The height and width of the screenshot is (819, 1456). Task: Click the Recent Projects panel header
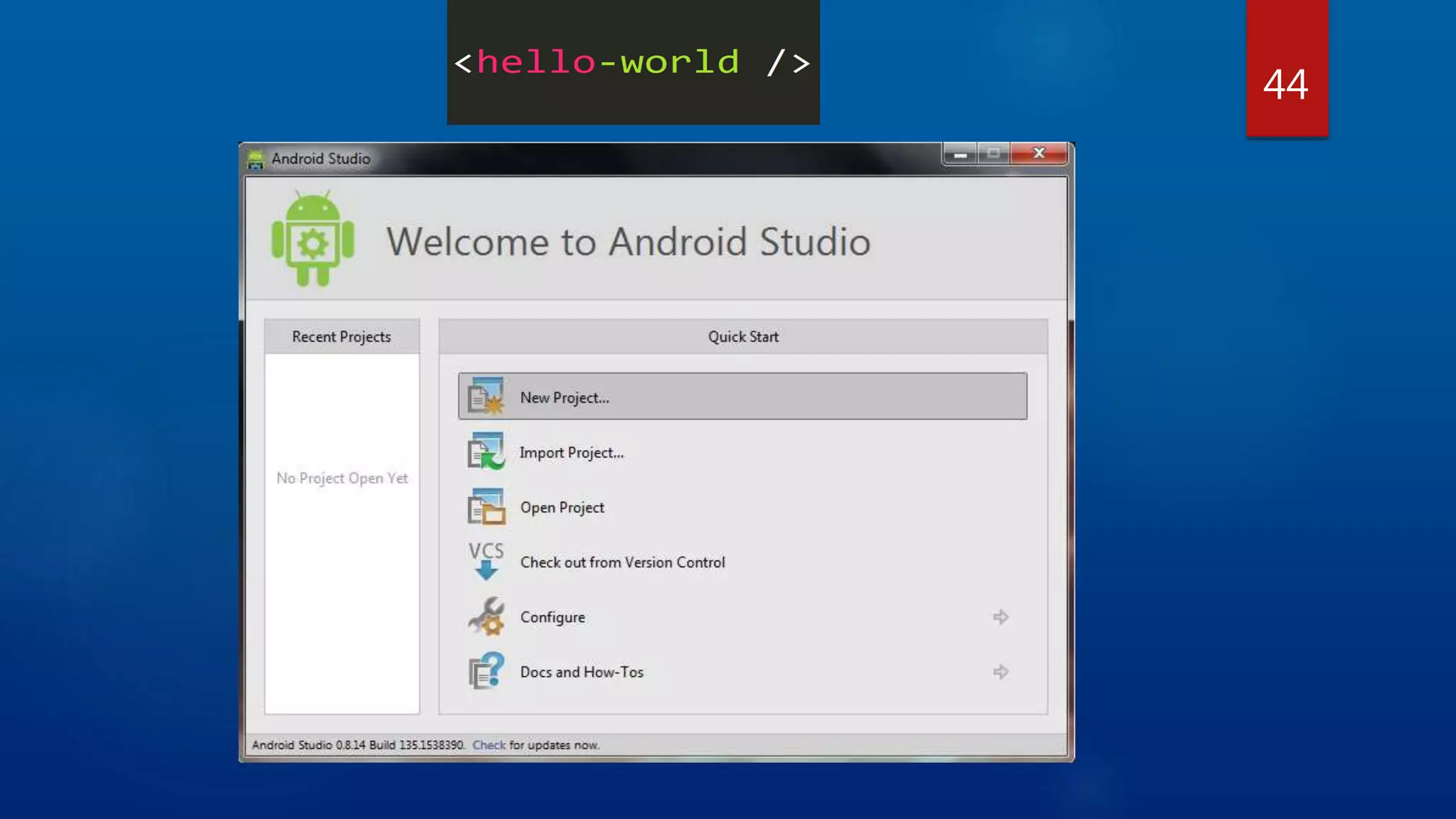click(x=341, y=337)
